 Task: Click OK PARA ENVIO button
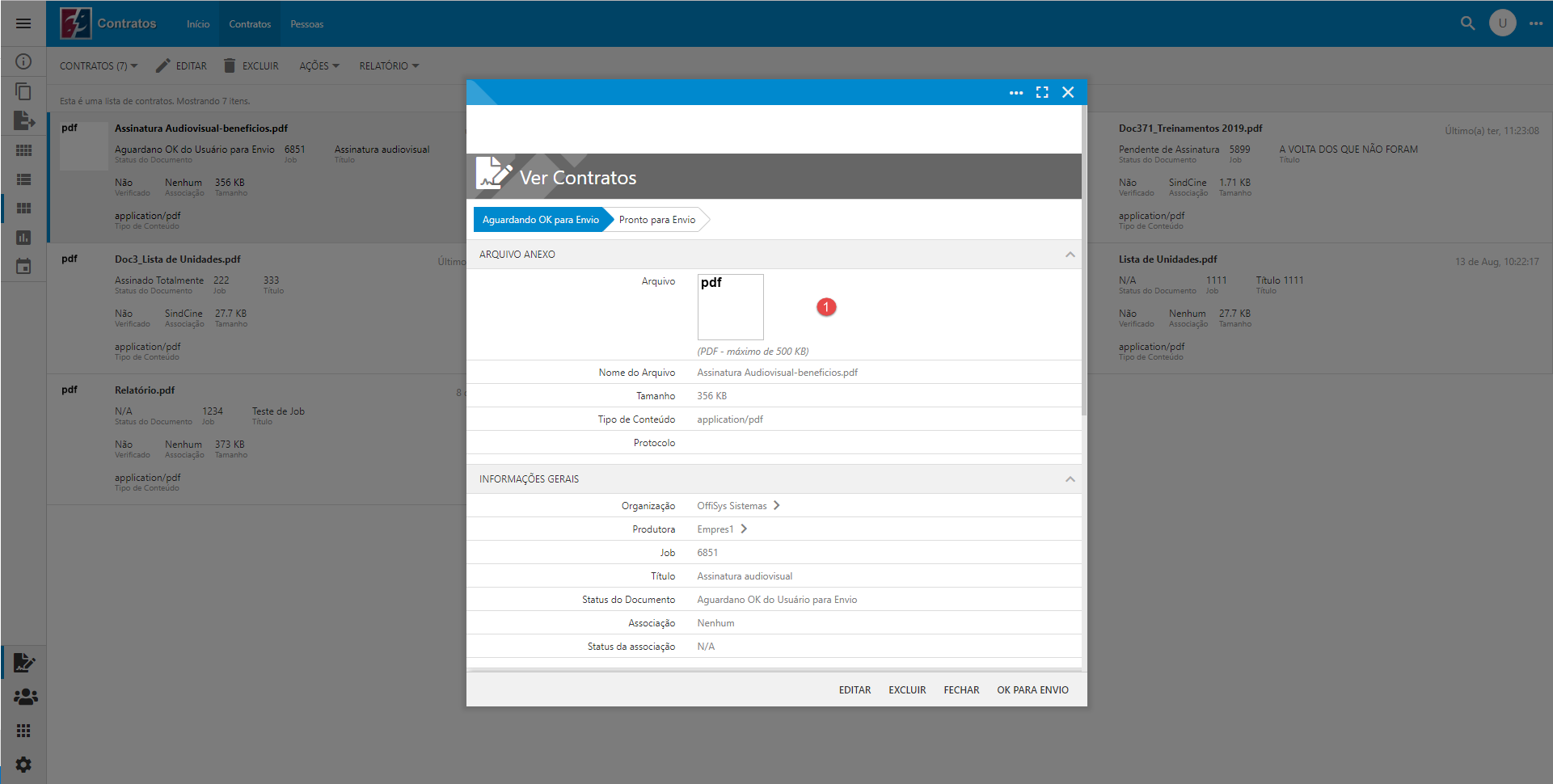(x=1032, y=689)
